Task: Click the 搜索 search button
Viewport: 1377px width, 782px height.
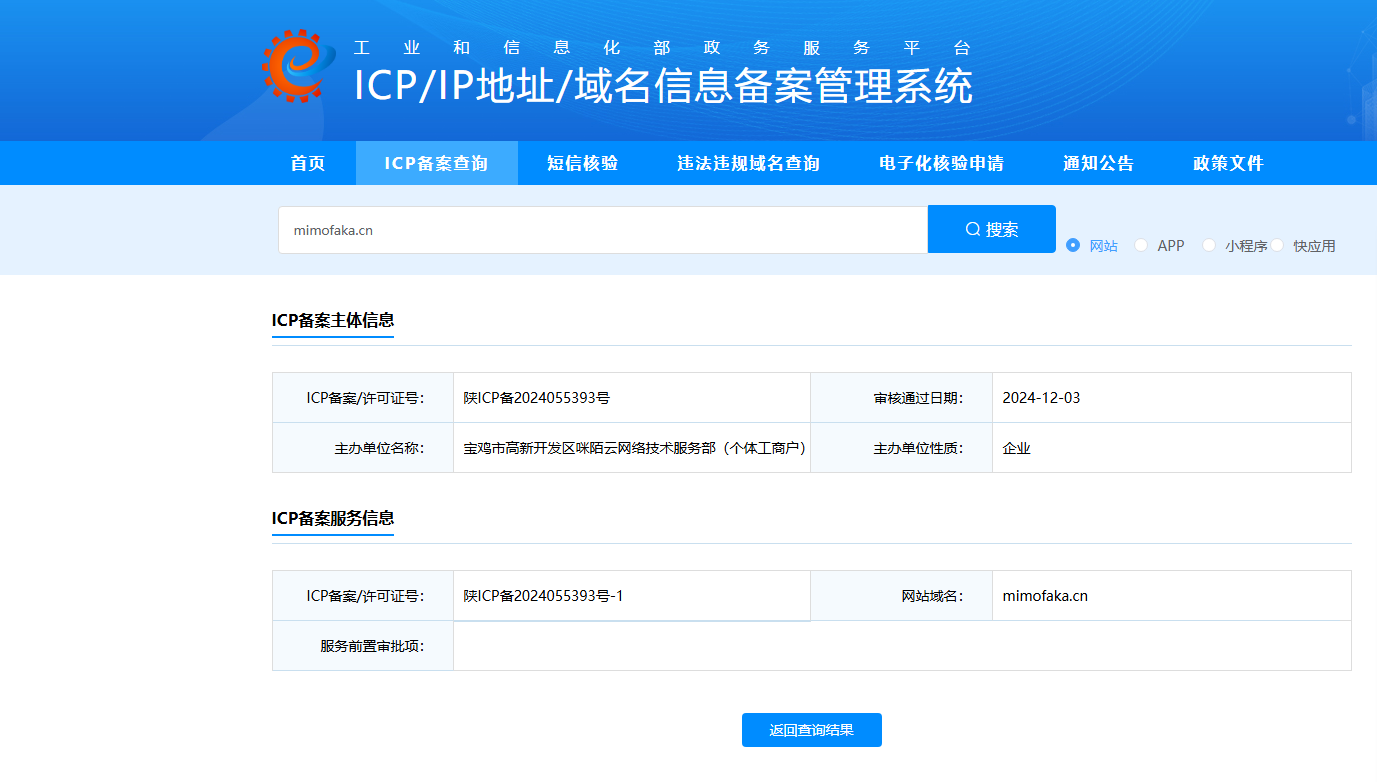Action: [x=992, y=229]
